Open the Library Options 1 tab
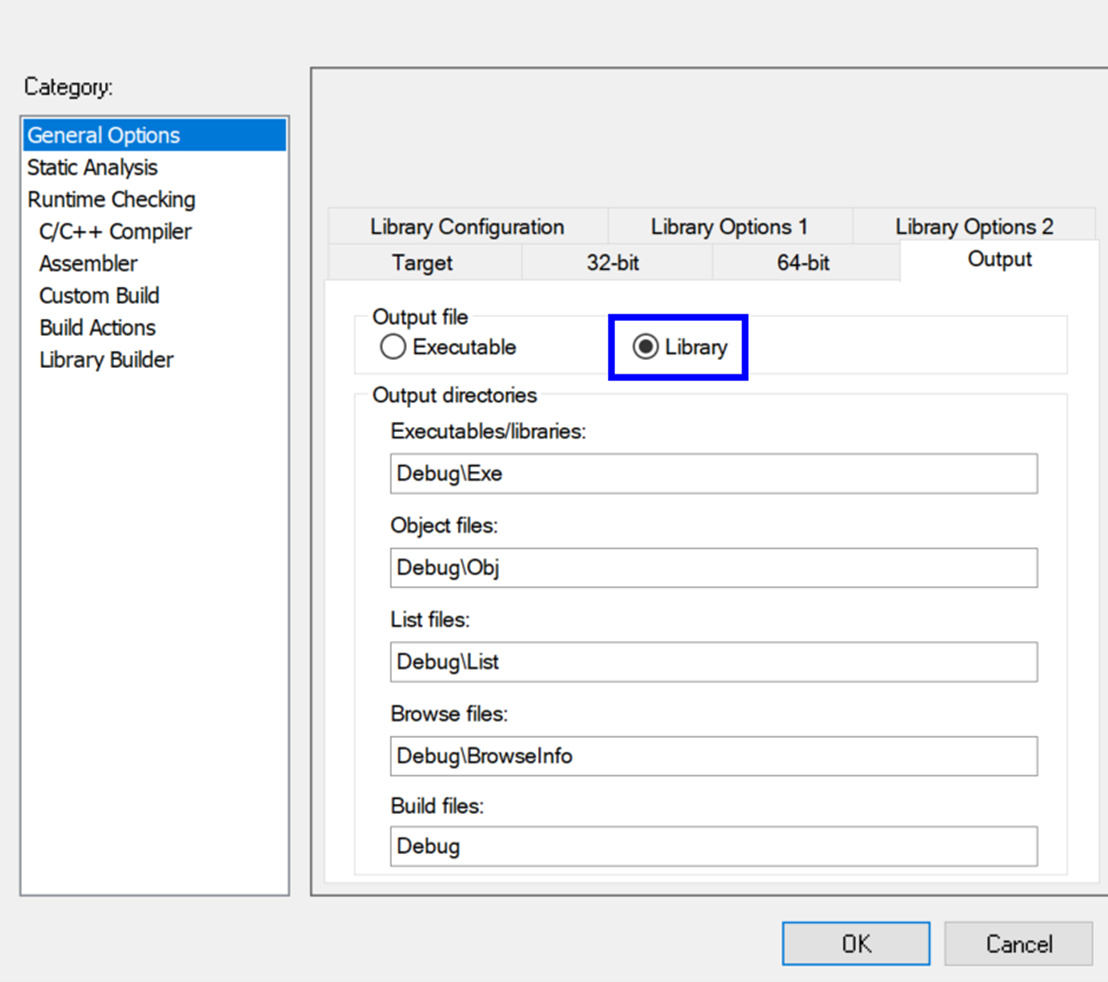1108x982 pixels. tap(729, 227)
